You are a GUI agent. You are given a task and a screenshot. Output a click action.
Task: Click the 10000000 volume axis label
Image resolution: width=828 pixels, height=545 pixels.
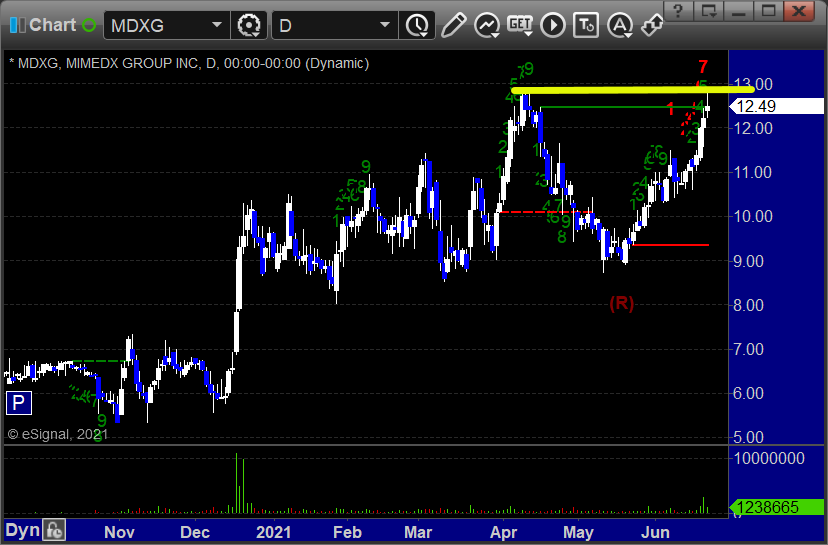pyautogui.click(x=769, y=458)
